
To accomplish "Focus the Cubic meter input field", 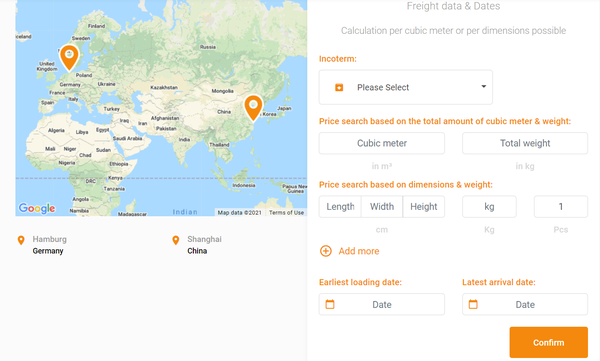I will click(x=382, y=143).
